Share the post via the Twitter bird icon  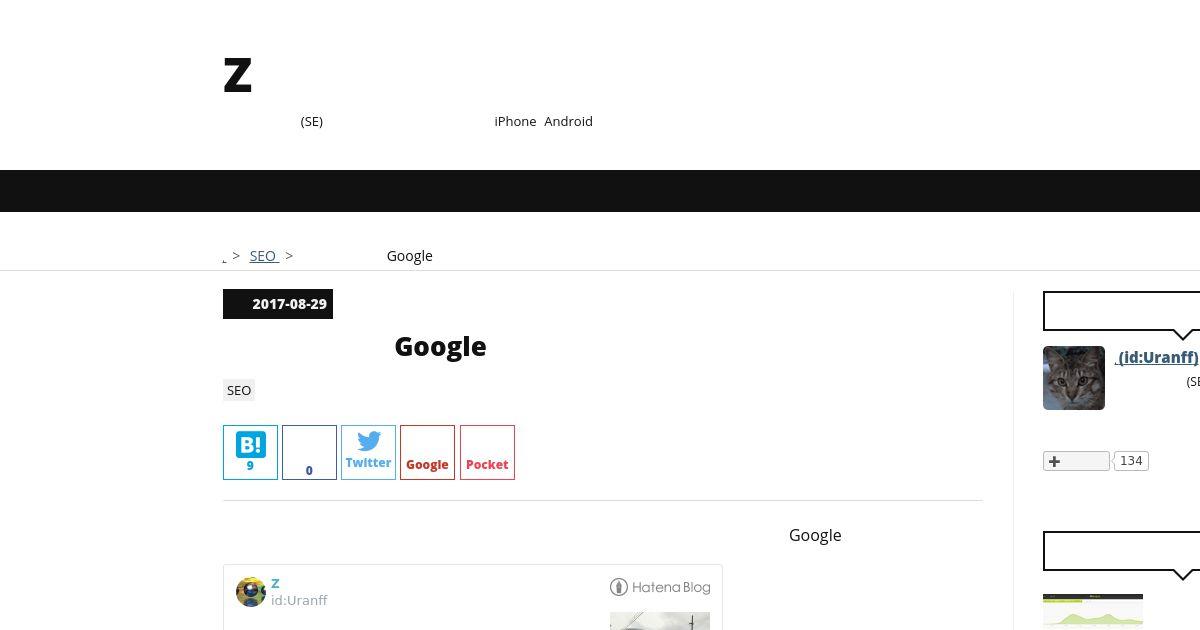(x=368, y=452)
